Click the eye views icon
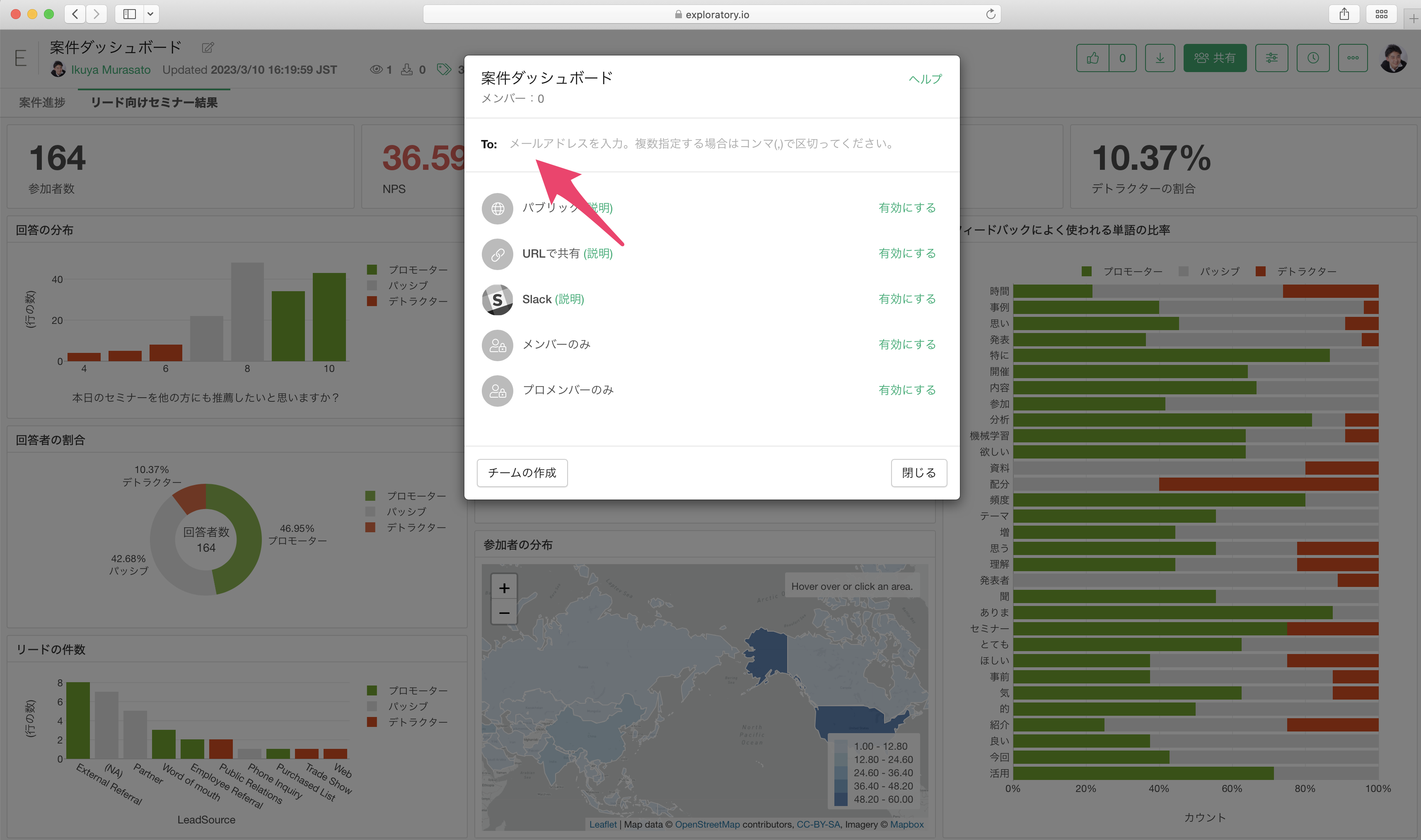Image resolution: width=1421 pixels, height=840 pixels. pyautogui.click(x=376, y=69)
